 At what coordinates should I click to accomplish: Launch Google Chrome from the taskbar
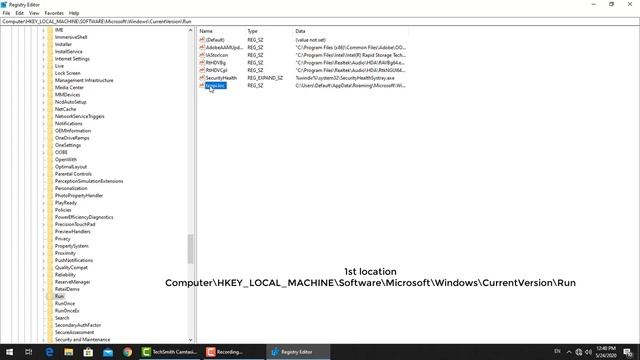(127, 352)
